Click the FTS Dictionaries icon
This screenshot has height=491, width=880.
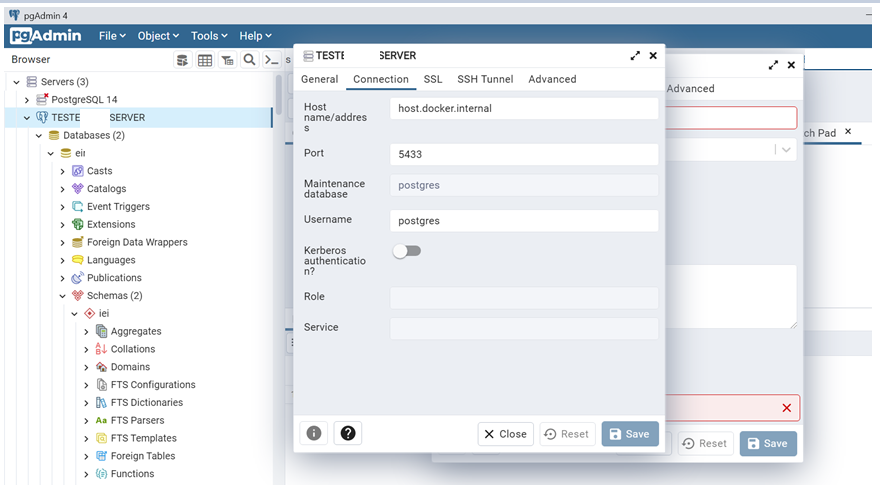tap(101, 402)
